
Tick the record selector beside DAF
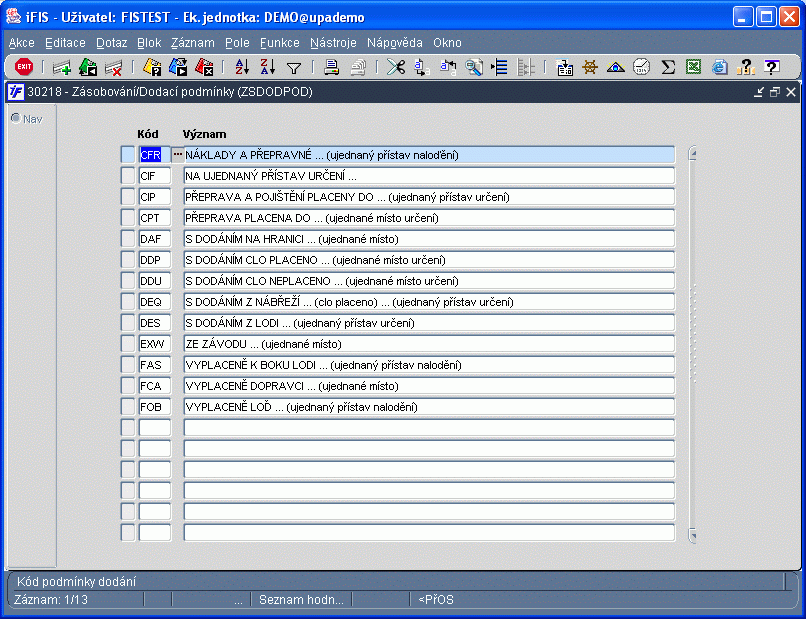(127, 239)
